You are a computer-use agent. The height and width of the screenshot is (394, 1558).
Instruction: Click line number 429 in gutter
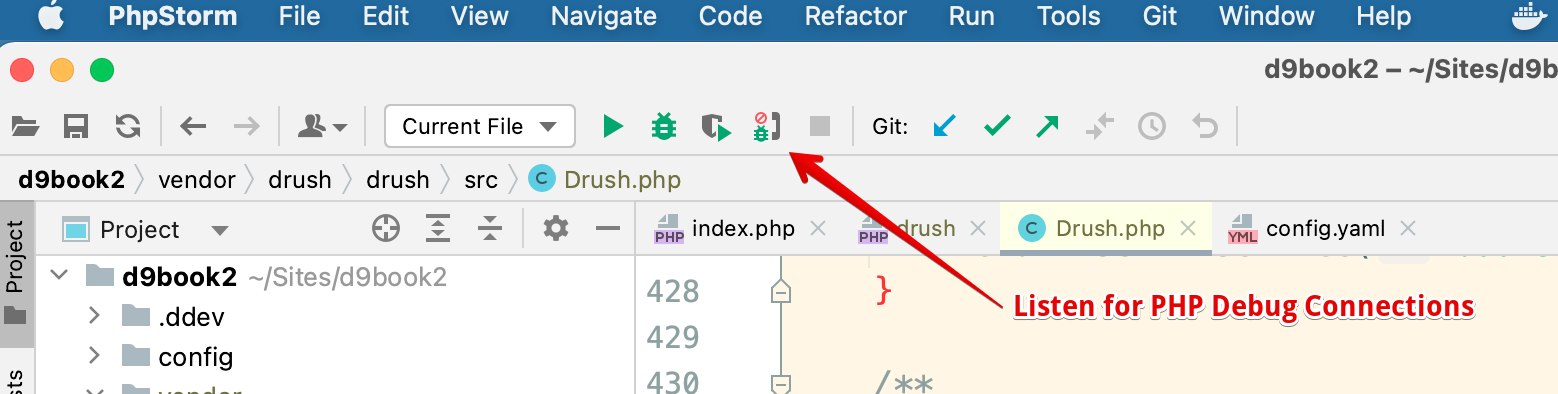click(673, 337)
